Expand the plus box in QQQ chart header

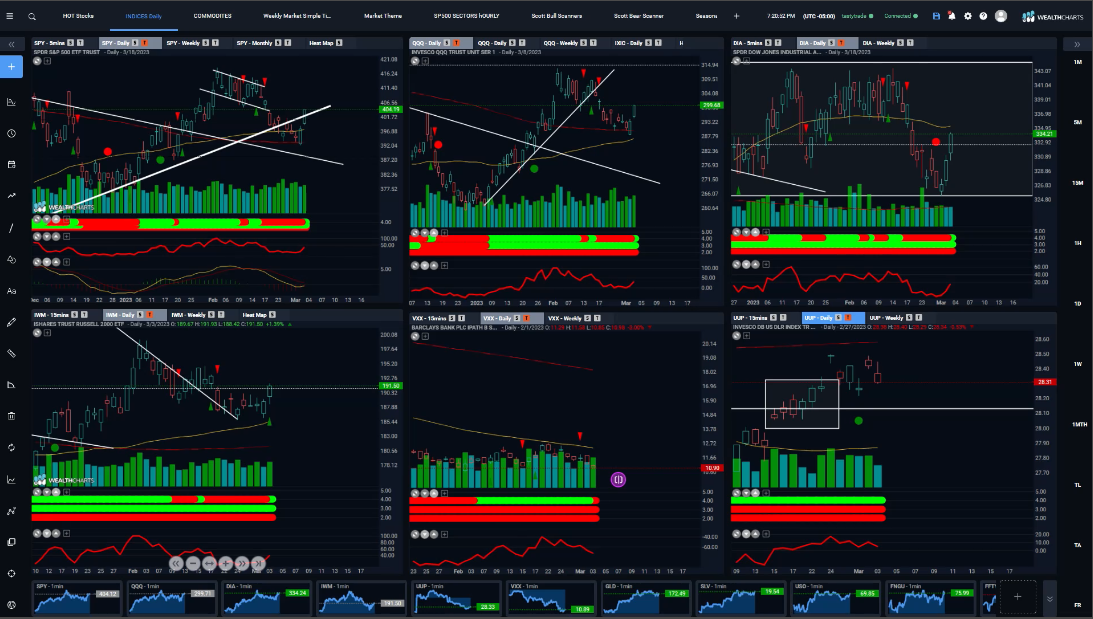[425, 61]
